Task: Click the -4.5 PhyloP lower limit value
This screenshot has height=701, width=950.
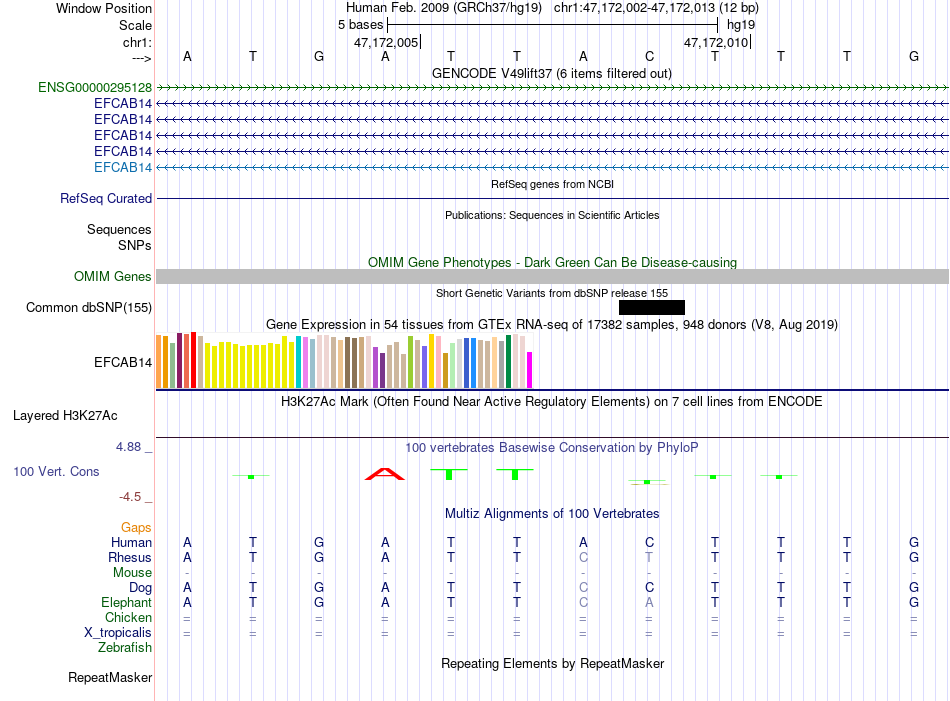Action: coord(130,497)
